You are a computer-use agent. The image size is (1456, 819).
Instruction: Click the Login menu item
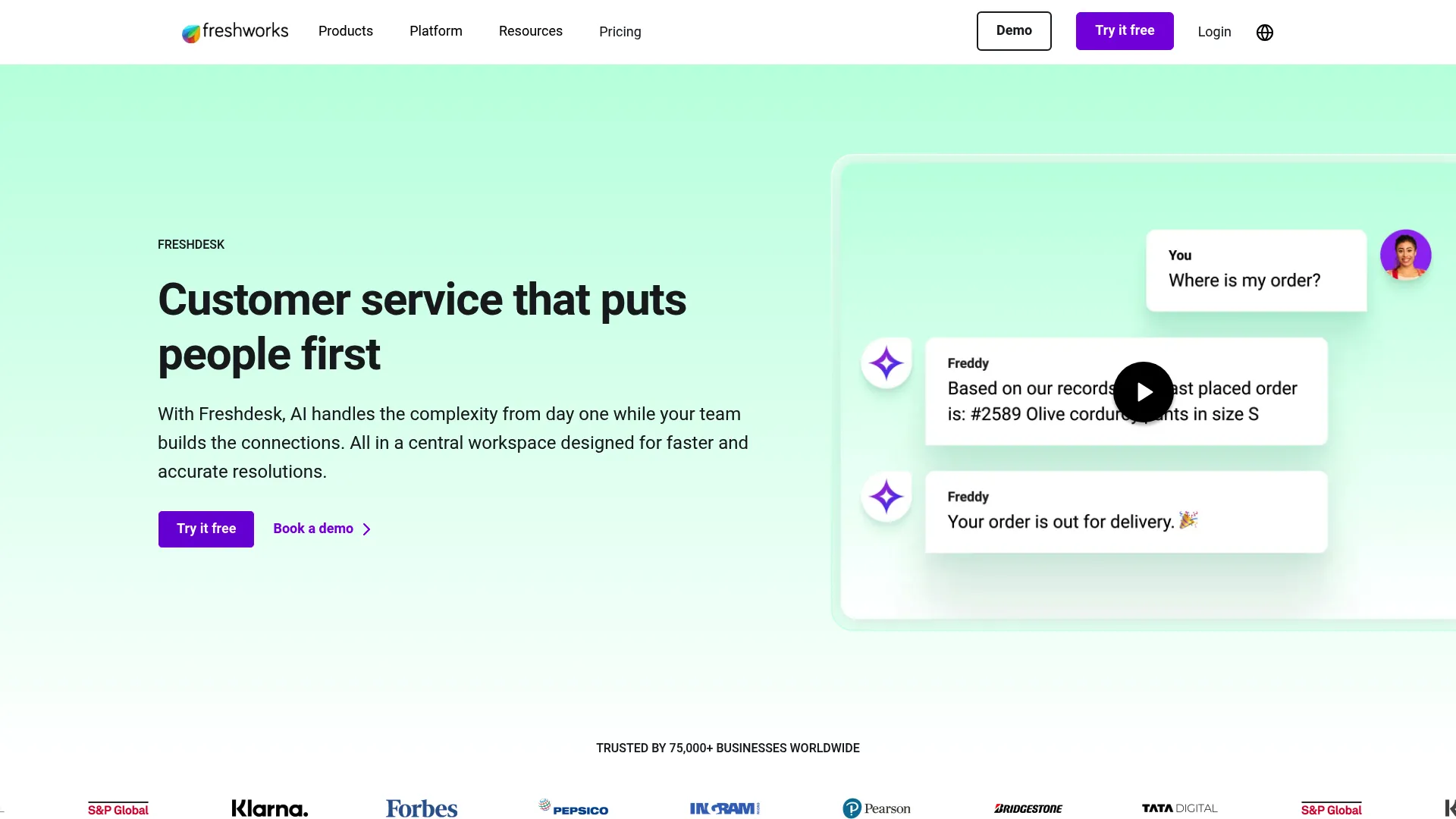coord(1214,31)
